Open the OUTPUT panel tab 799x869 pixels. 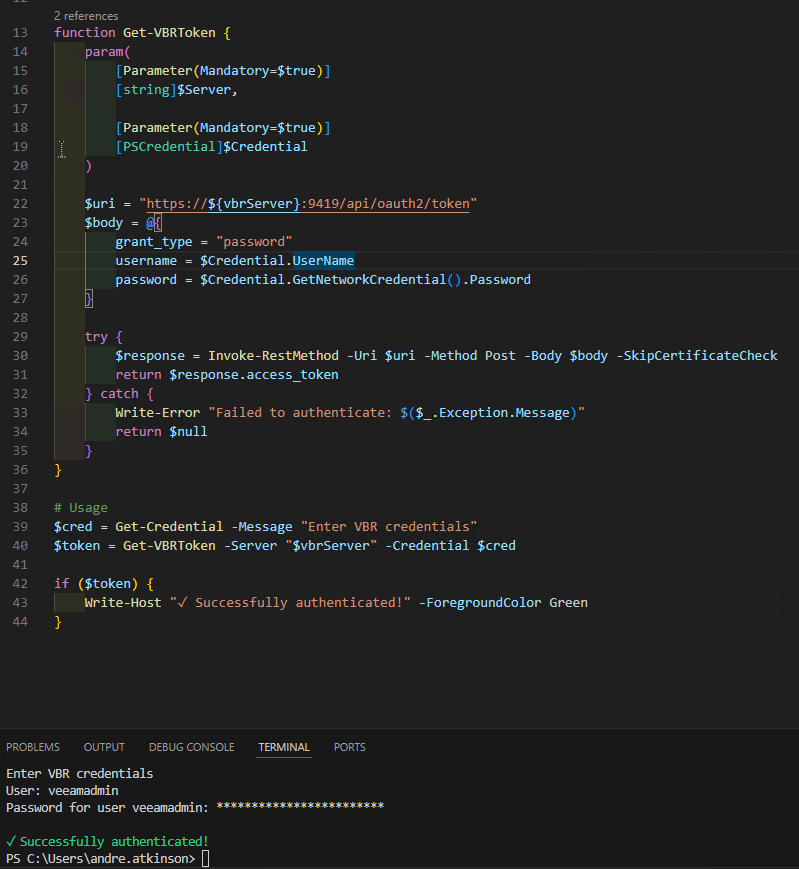pyautogui.click(x=104, y=747)
